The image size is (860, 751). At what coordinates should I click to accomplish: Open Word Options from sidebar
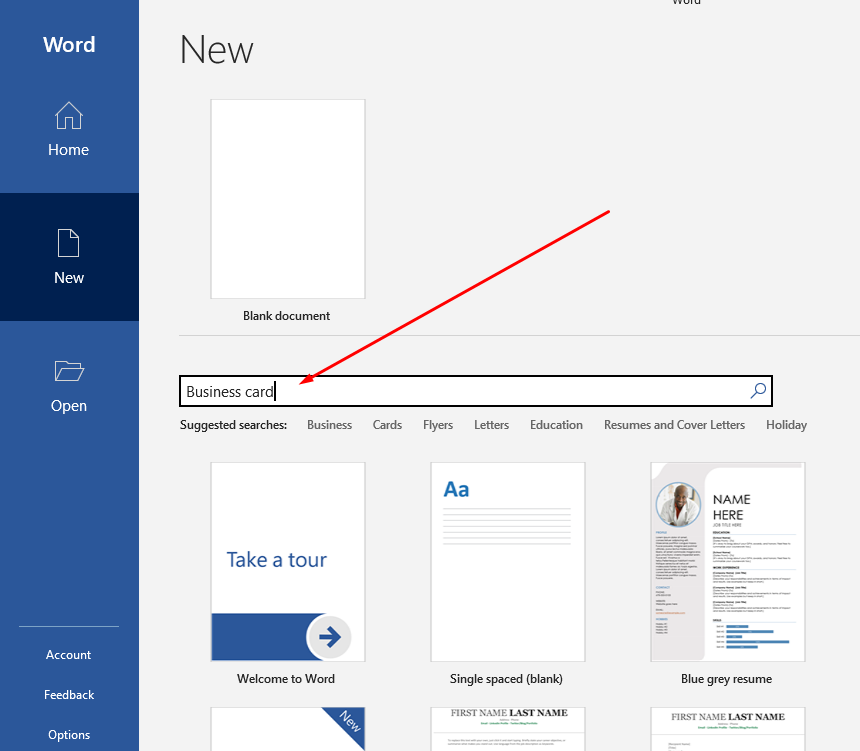[x=68, y=735]
